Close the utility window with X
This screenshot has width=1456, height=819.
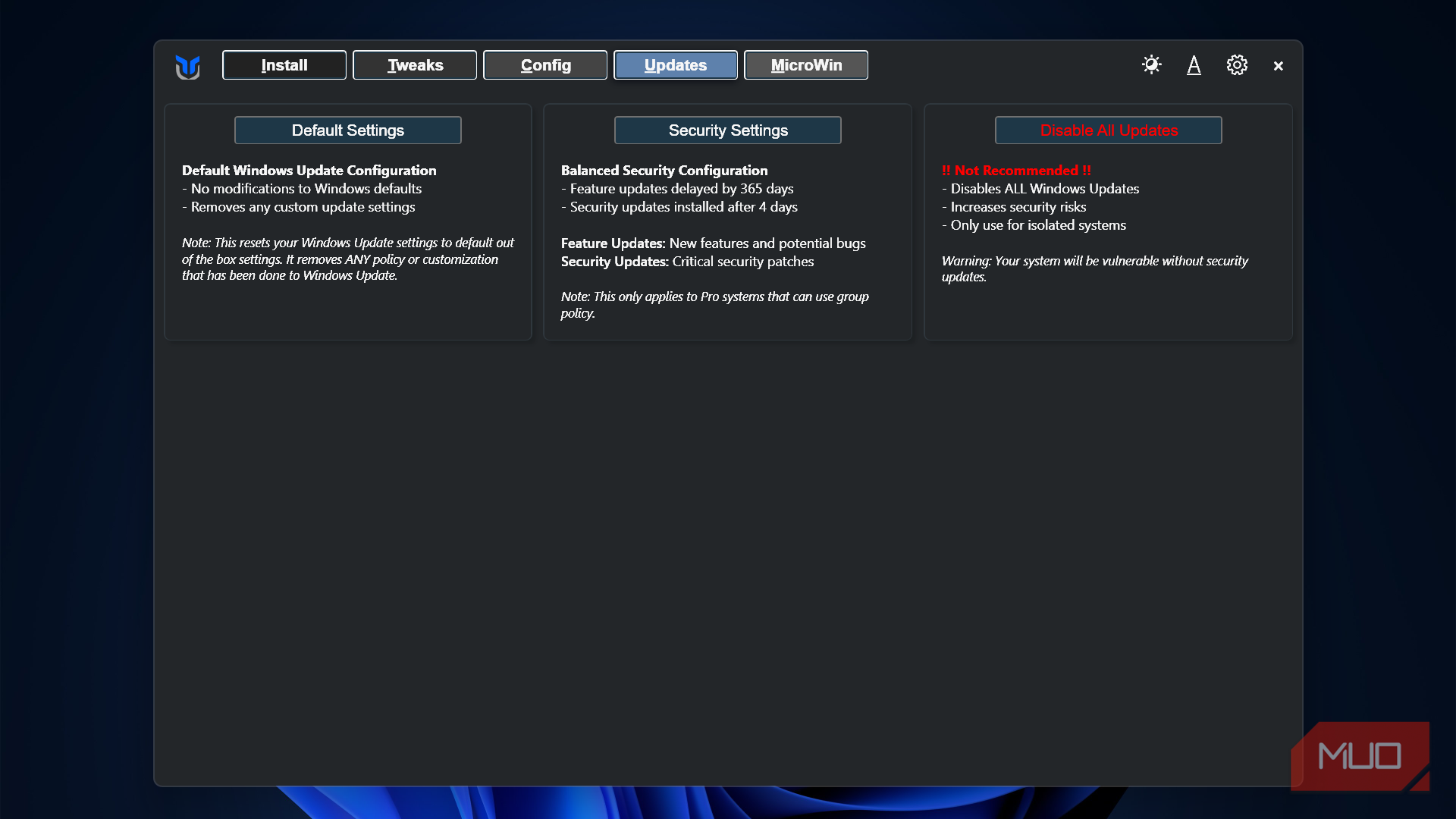1278,66
